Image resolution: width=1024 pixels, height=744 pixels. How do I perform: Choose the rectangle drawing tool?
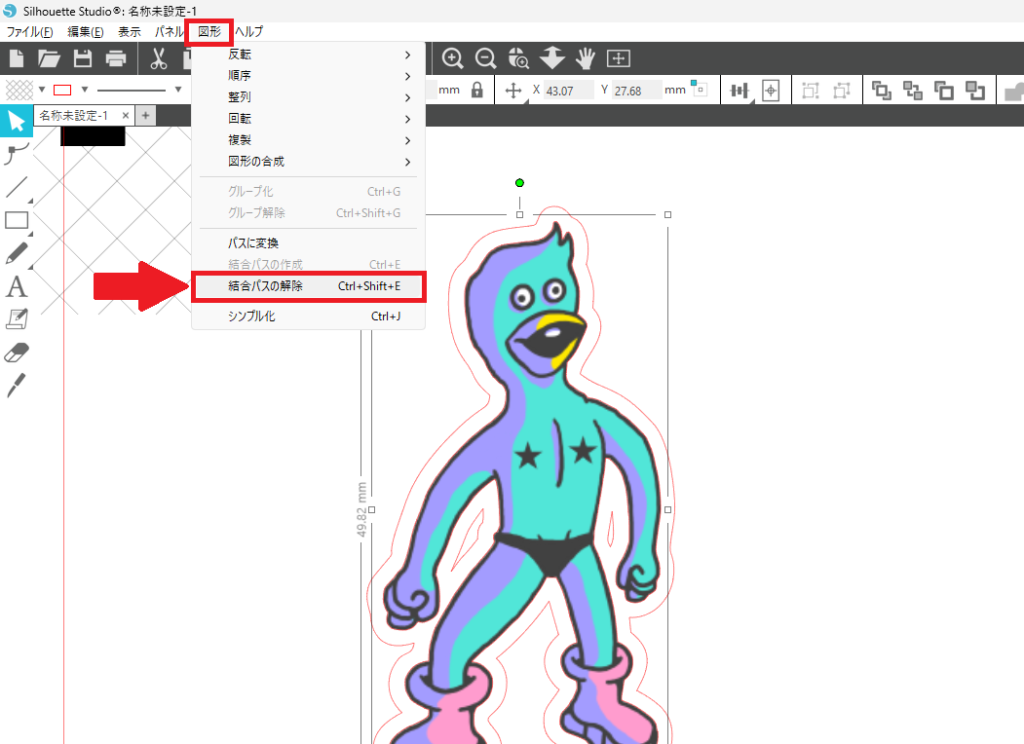(16, 220)
